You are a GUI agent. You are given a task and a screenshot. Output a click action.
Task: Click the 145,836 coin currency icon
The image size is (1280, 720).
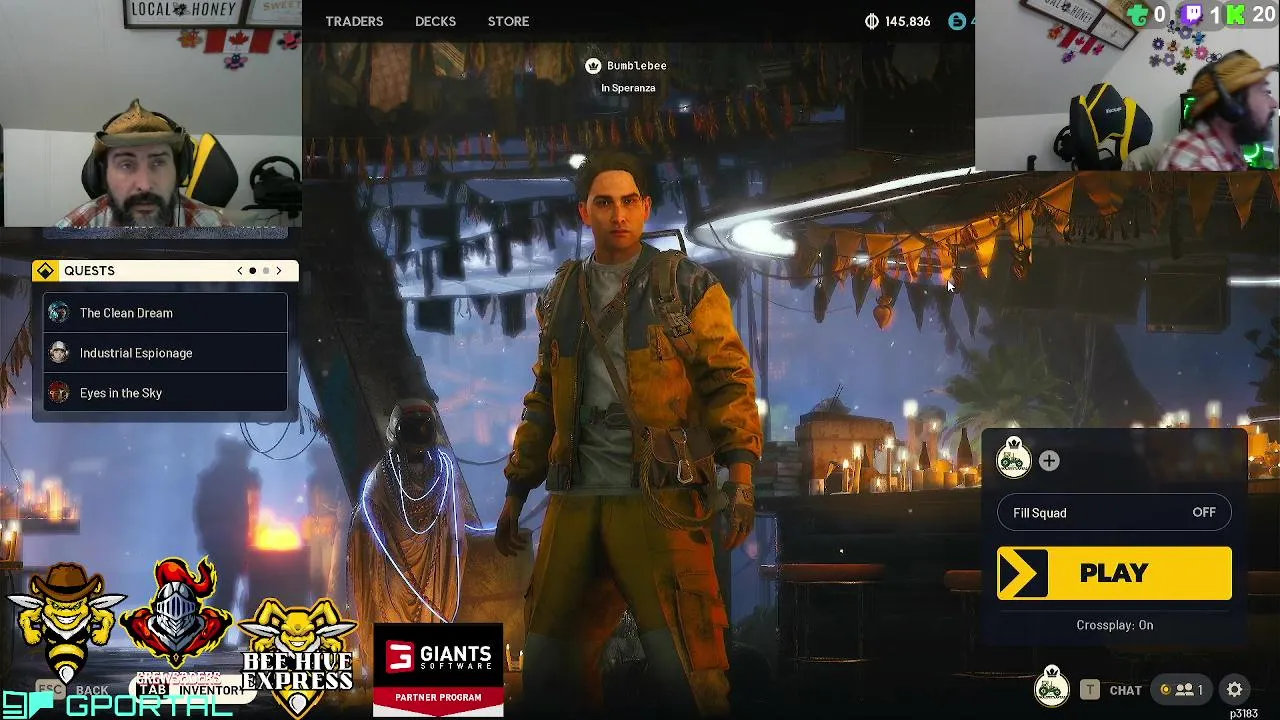(x=871, y=21)
